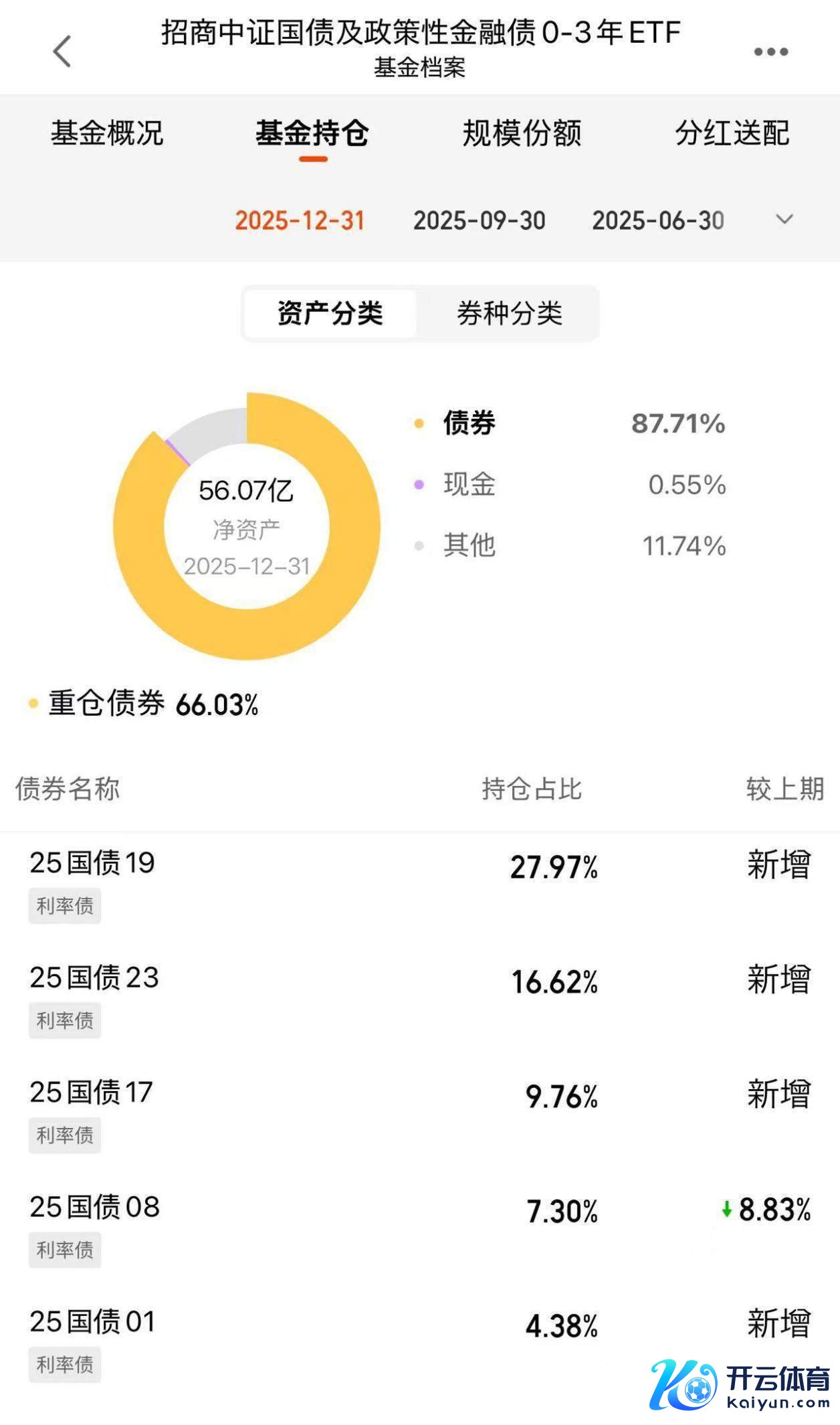
Task: Select the 2025-12-31 report date
Action: (300, 221)
